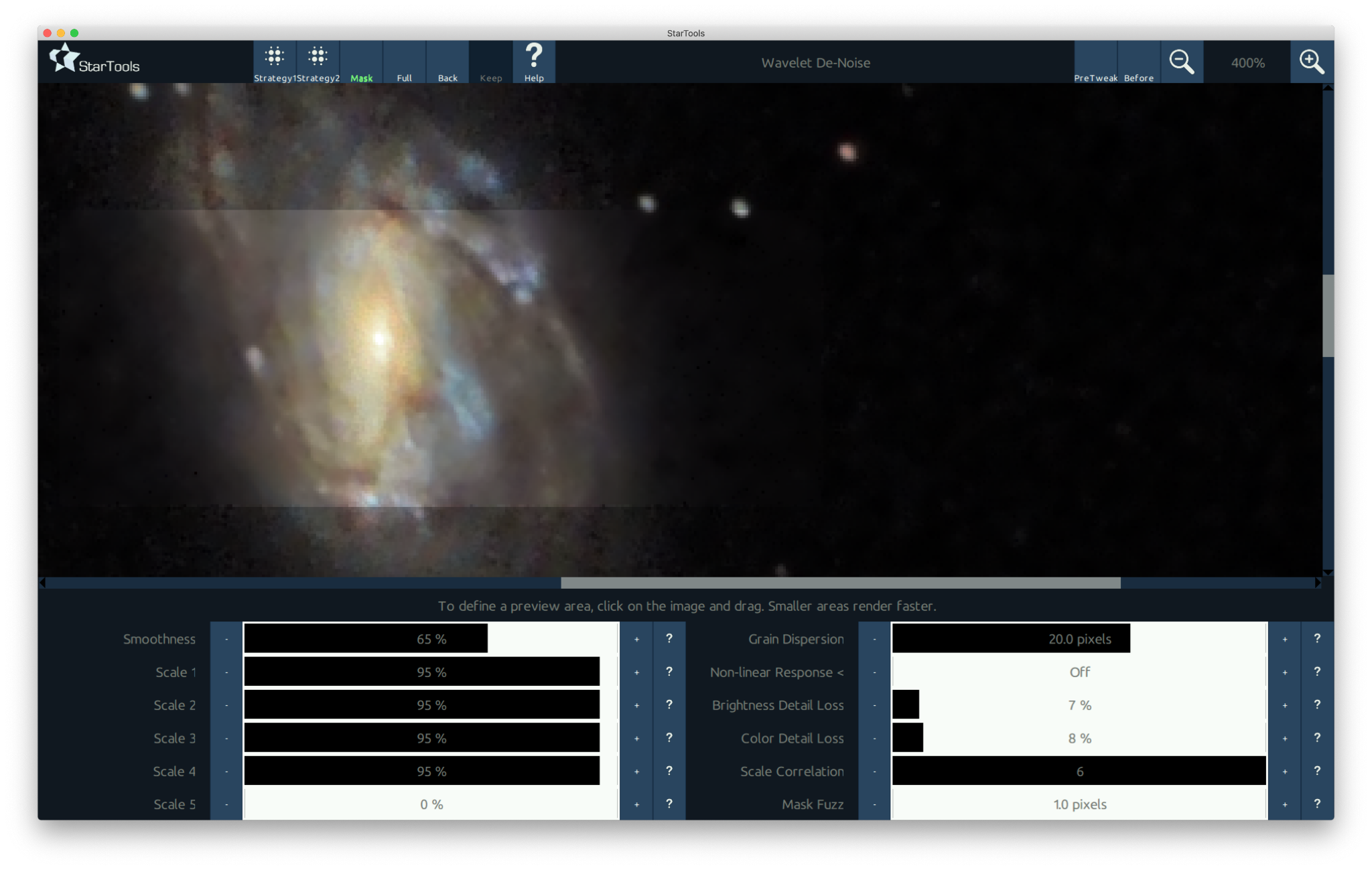Screen dimensions: 1372x870
Task: Click the vertical scrollbar thumb beside the image
Action: coord(1328,315)
